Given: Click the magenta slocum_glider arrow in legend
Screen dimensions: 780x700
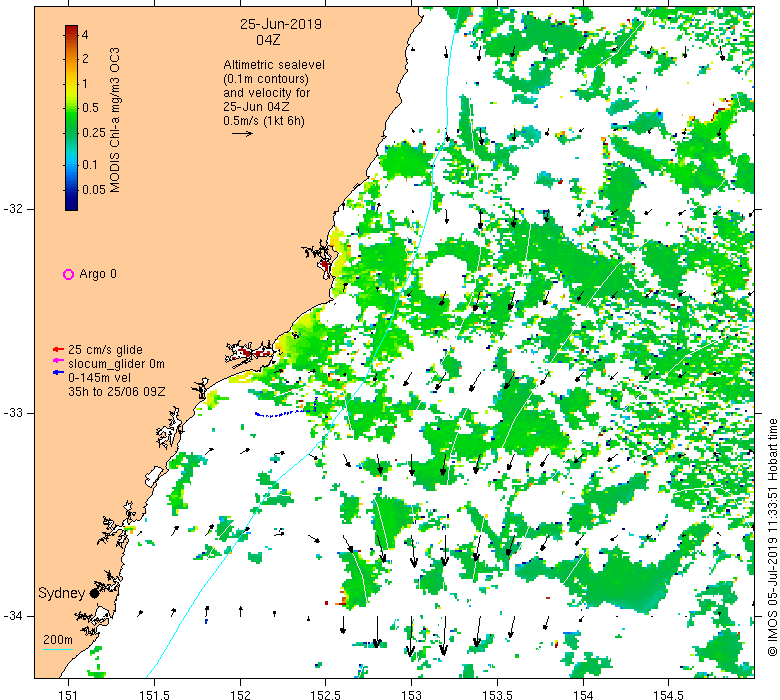Looking at the screenshot, I should pos(58,361).
